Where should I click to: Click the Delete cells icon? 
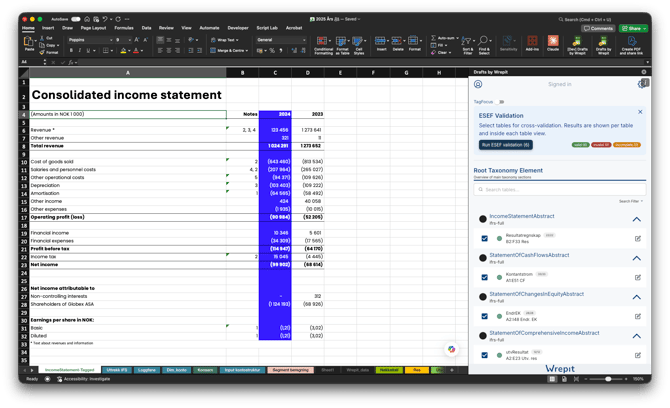tap(398, 43)
